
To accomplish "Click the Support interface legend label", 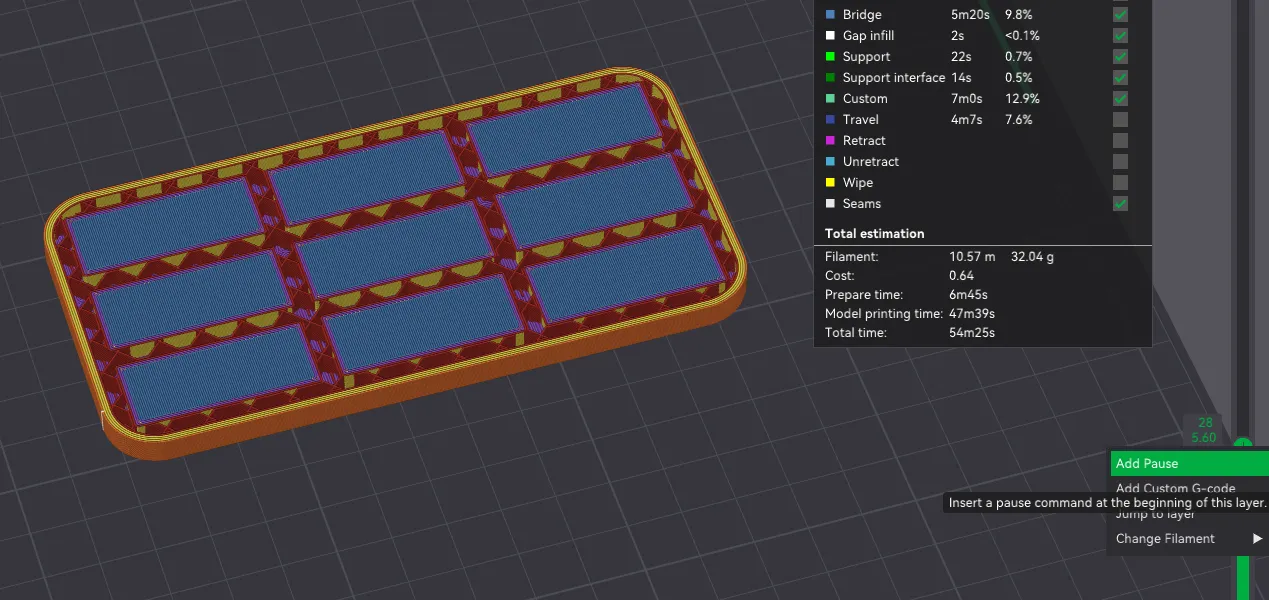I will [x=894, y=78].
